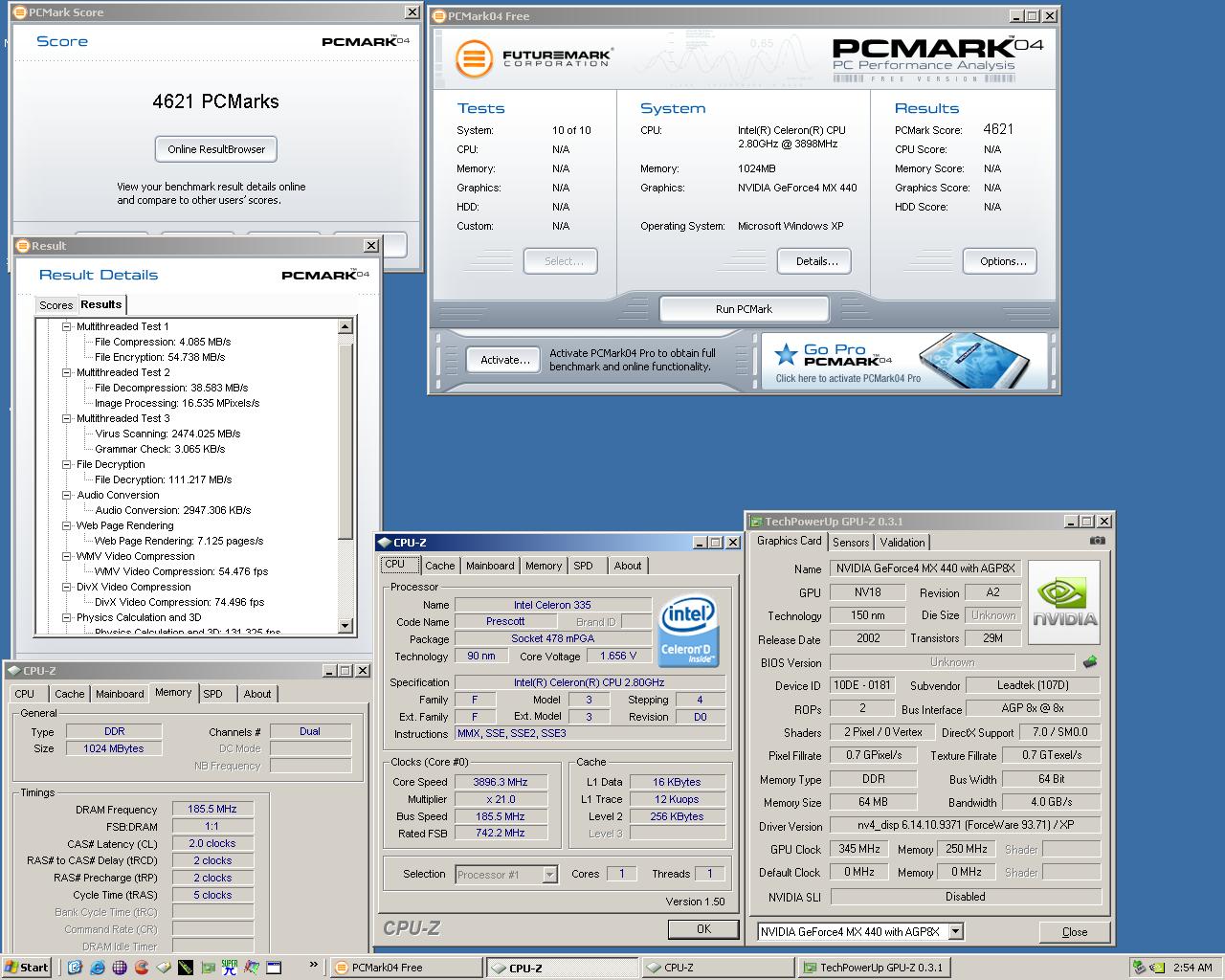Click OK in the CPU-Z window
The image size is (1225, 980).
(703, 928)
